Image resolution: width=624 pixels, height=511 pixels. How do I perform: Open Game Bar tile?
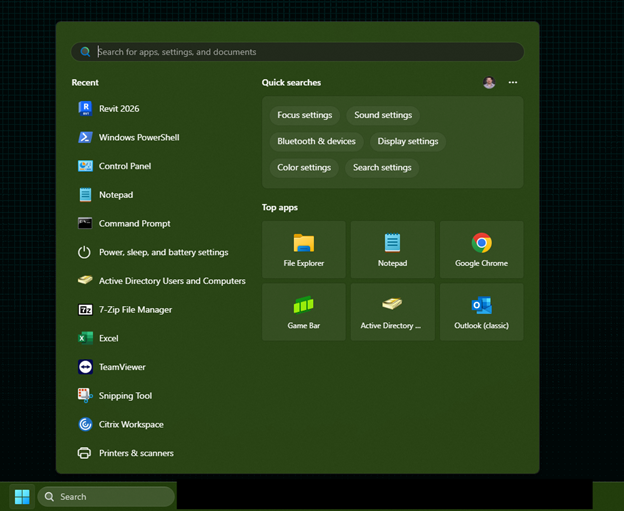point(304,312)
